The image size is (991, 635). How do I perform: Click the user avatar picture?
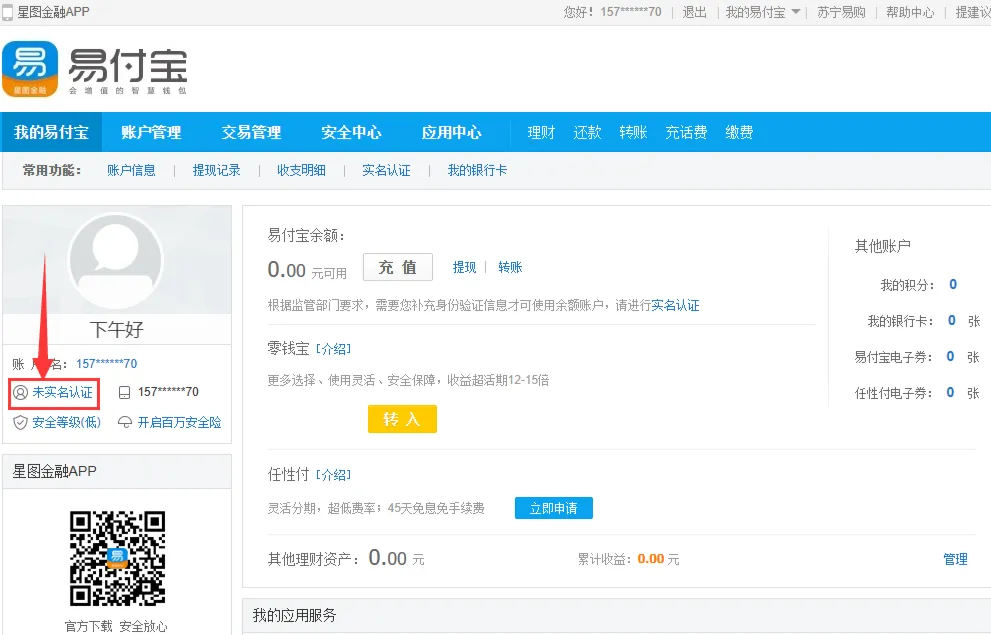(x=116, y=260)
